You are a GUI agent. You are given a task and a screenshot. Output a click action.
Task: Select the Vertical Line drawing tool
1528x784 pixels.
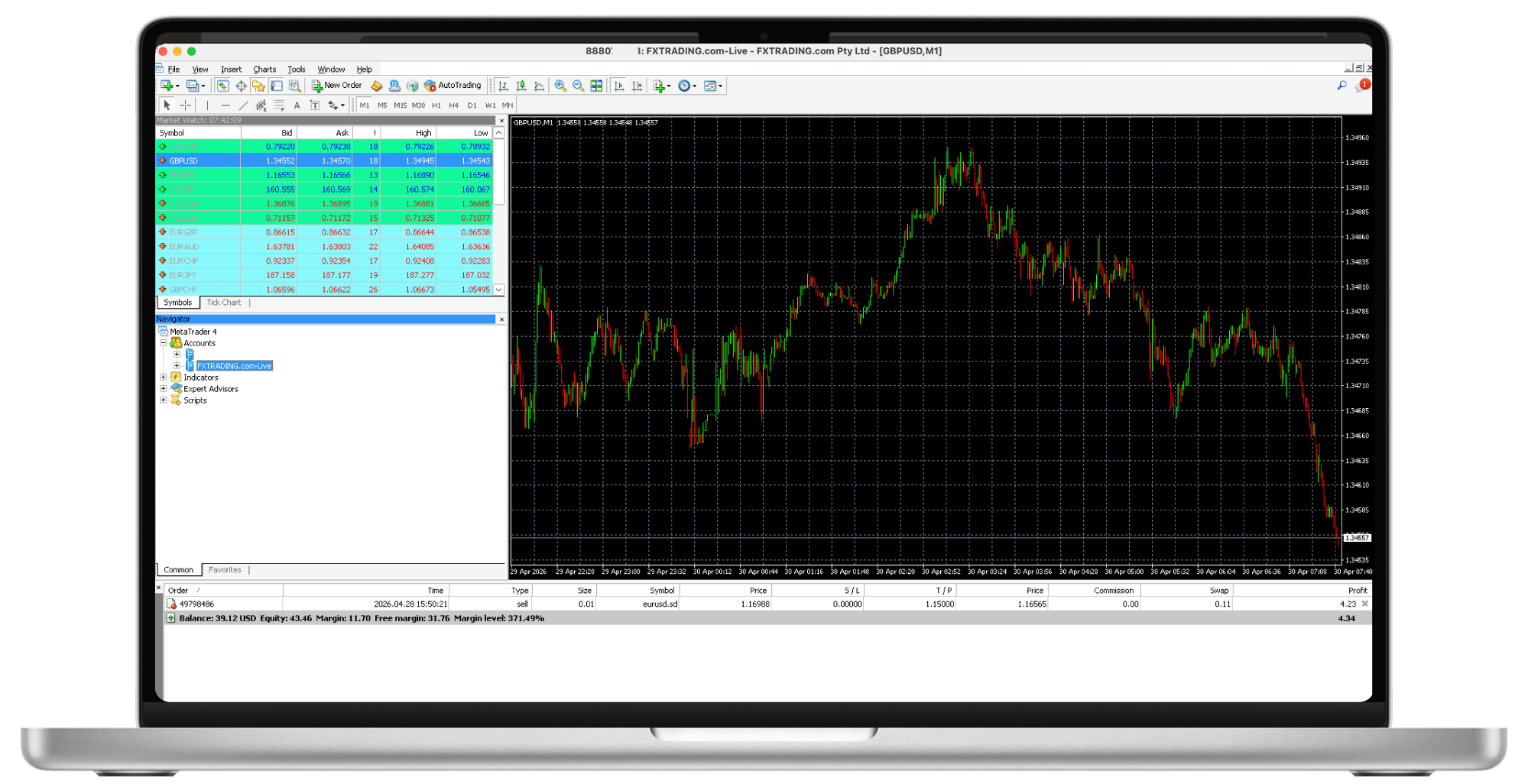[207, 105]
